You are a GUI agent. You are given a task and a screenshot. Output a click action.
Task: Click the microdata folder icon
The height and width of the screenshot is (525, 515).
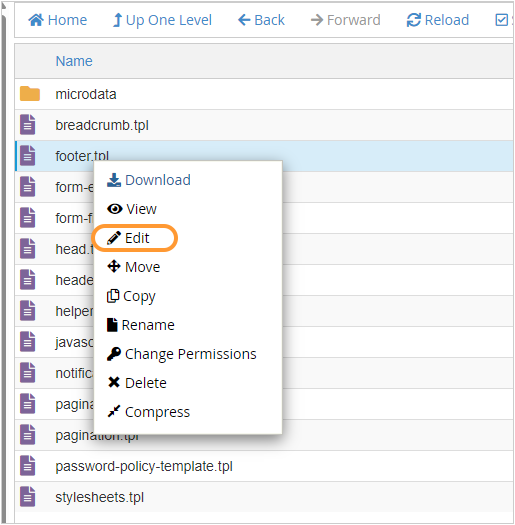click(30, 94)
